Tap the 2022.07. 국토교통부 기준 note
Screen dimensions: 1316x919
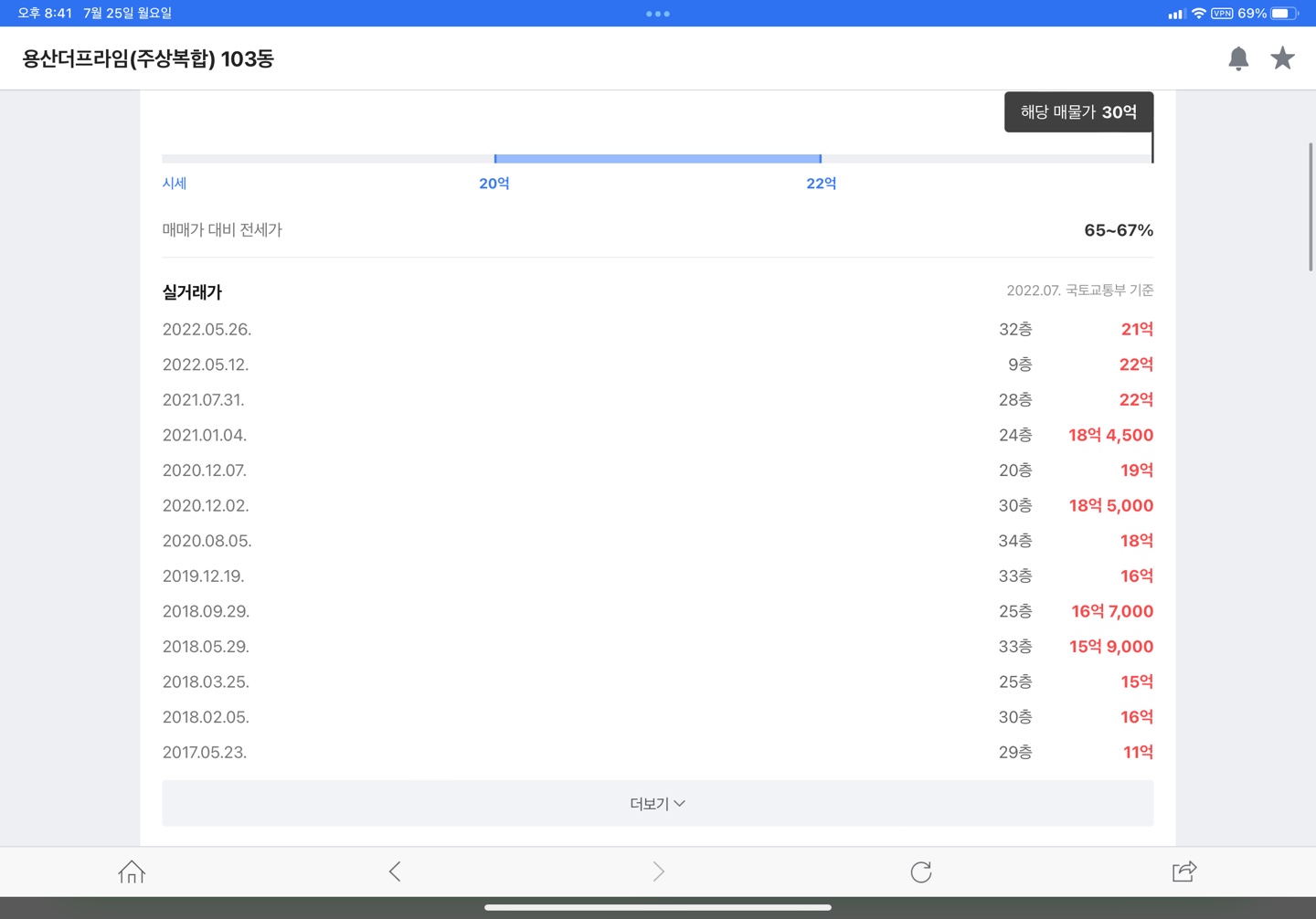click(x=1080, y=290)
